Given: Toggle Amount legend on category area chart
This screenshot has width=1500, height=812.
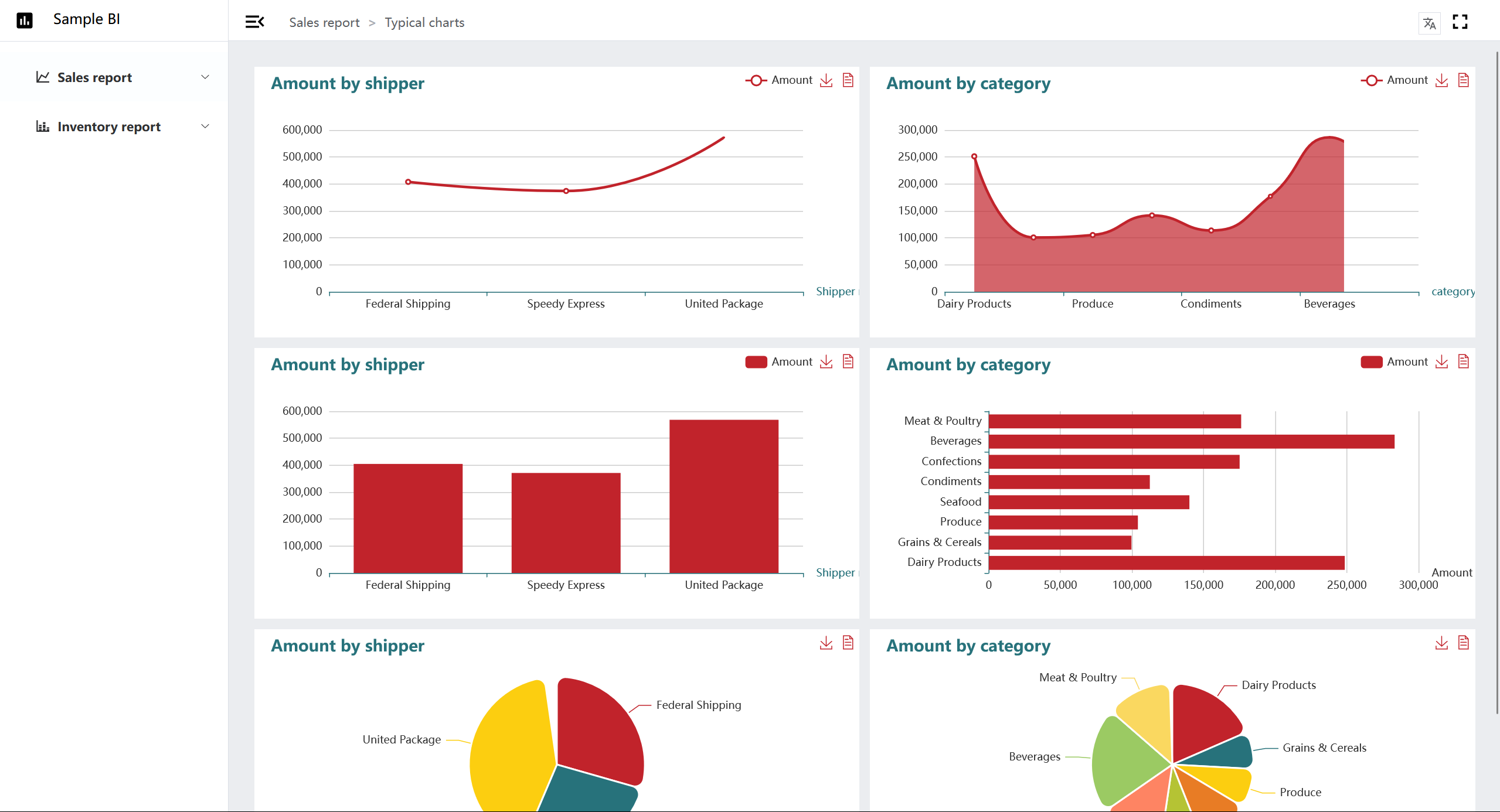Looking at the screenshot, I should click(1394, 80).
